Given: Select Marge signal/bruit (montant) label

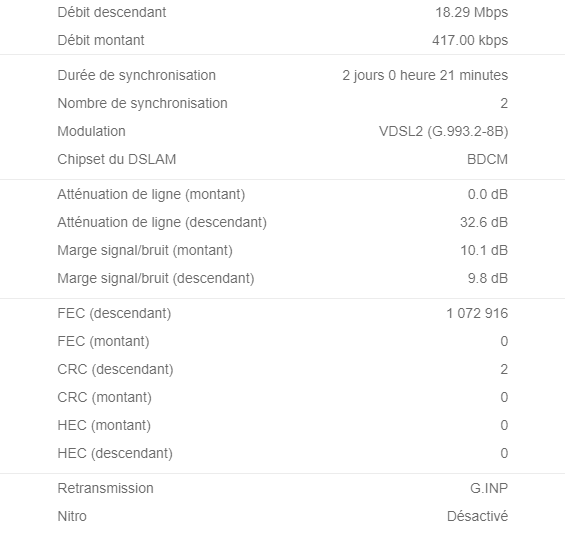Looking at the screenshot, I should tap(145, 250).
